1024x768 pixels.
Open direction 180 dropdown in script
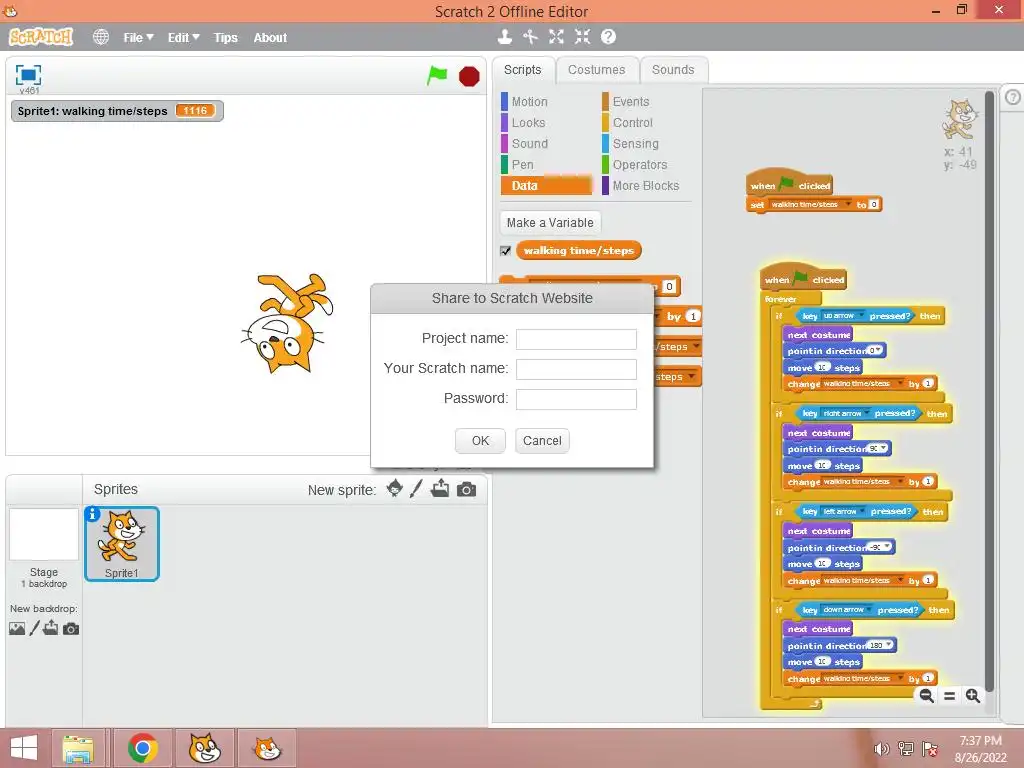point(889,645)
